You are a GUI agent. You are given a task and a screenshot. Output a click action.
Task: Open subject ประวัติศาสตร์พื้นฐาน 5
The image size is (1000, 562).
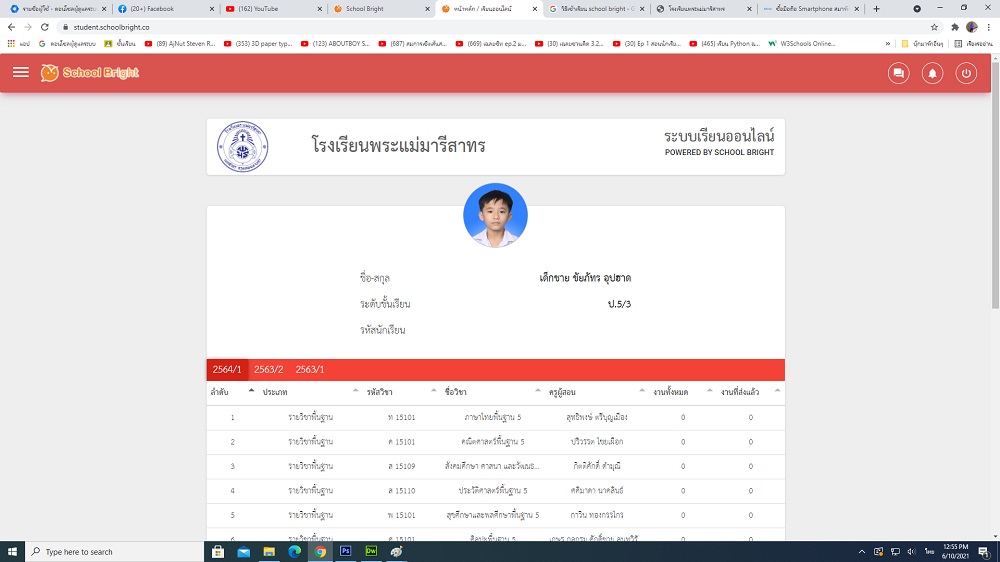point(492,491)
